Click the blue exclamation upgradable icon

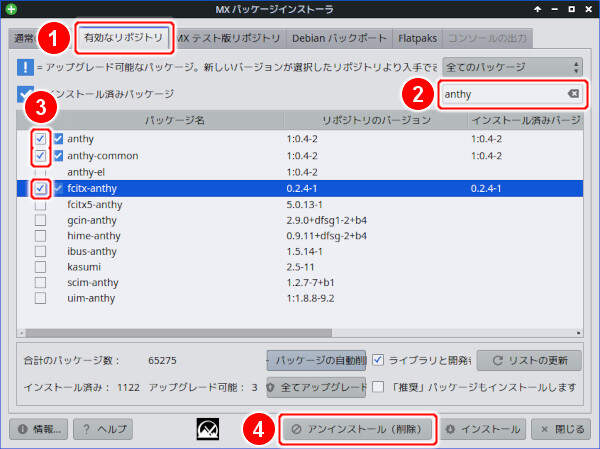pyautogui.click(x=25, y=67)
